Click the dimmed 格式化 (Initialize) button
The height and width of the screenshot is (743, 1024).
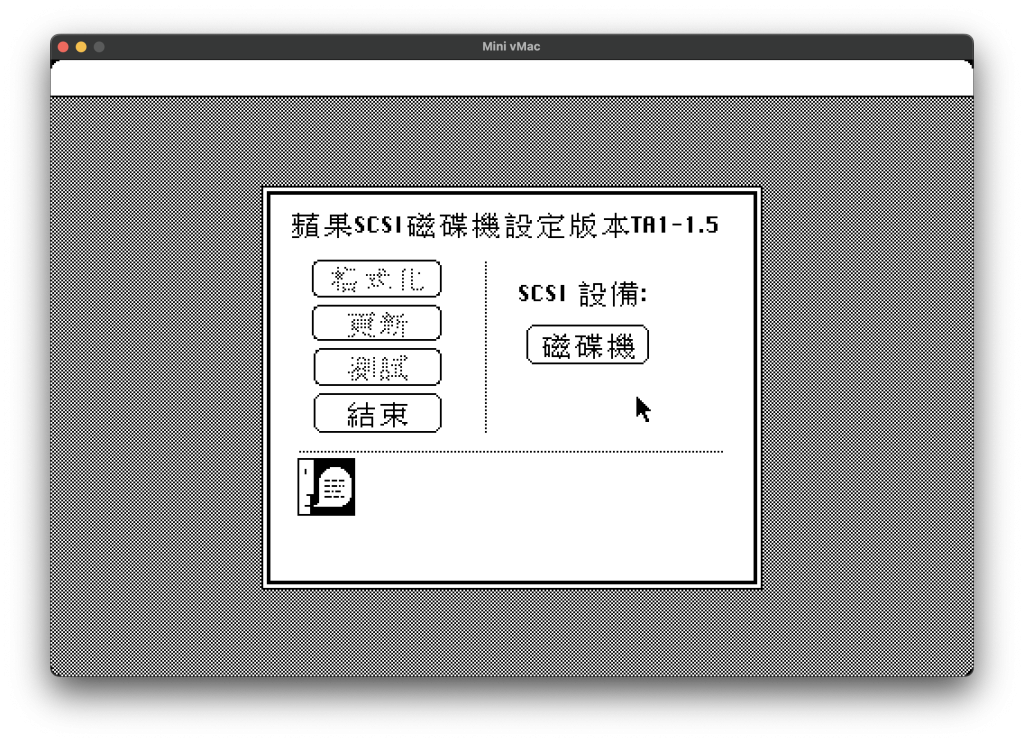pos(377,279)
